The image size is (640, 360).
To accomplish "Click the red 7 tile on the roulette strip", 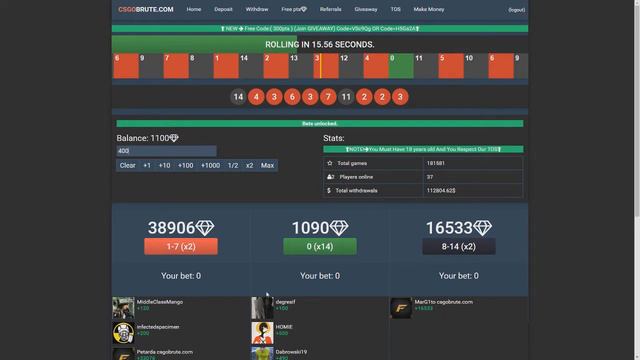I will (176, 66).
